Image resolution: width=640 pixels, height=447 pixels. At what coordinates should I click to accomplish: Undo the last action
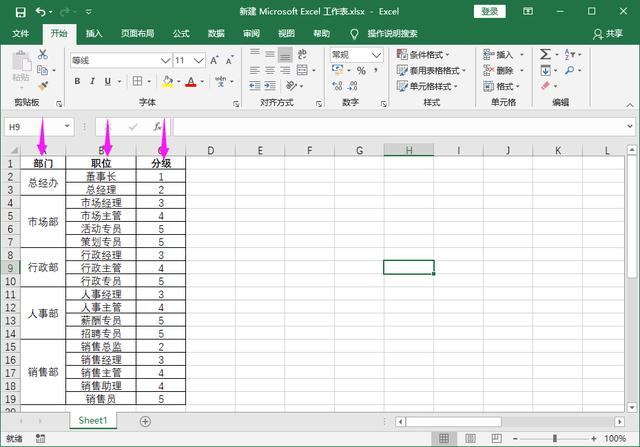click(40, 12)
